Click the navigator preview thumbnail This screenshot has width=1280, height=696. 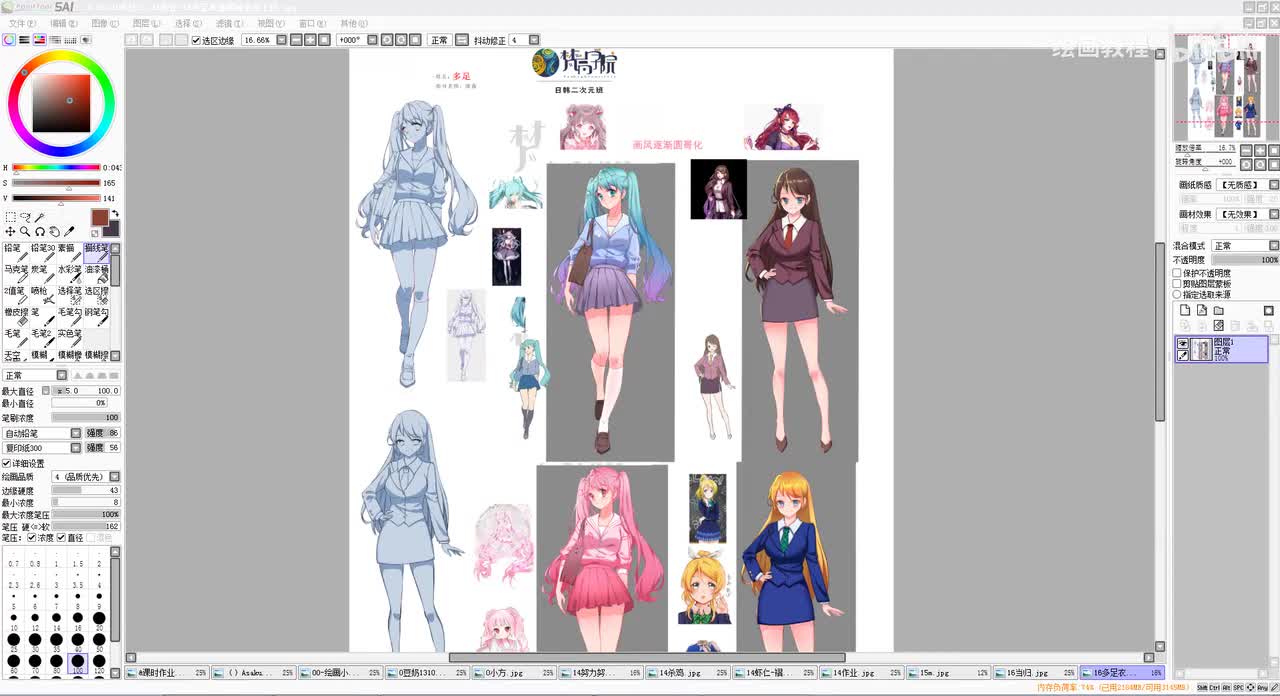1225,87
